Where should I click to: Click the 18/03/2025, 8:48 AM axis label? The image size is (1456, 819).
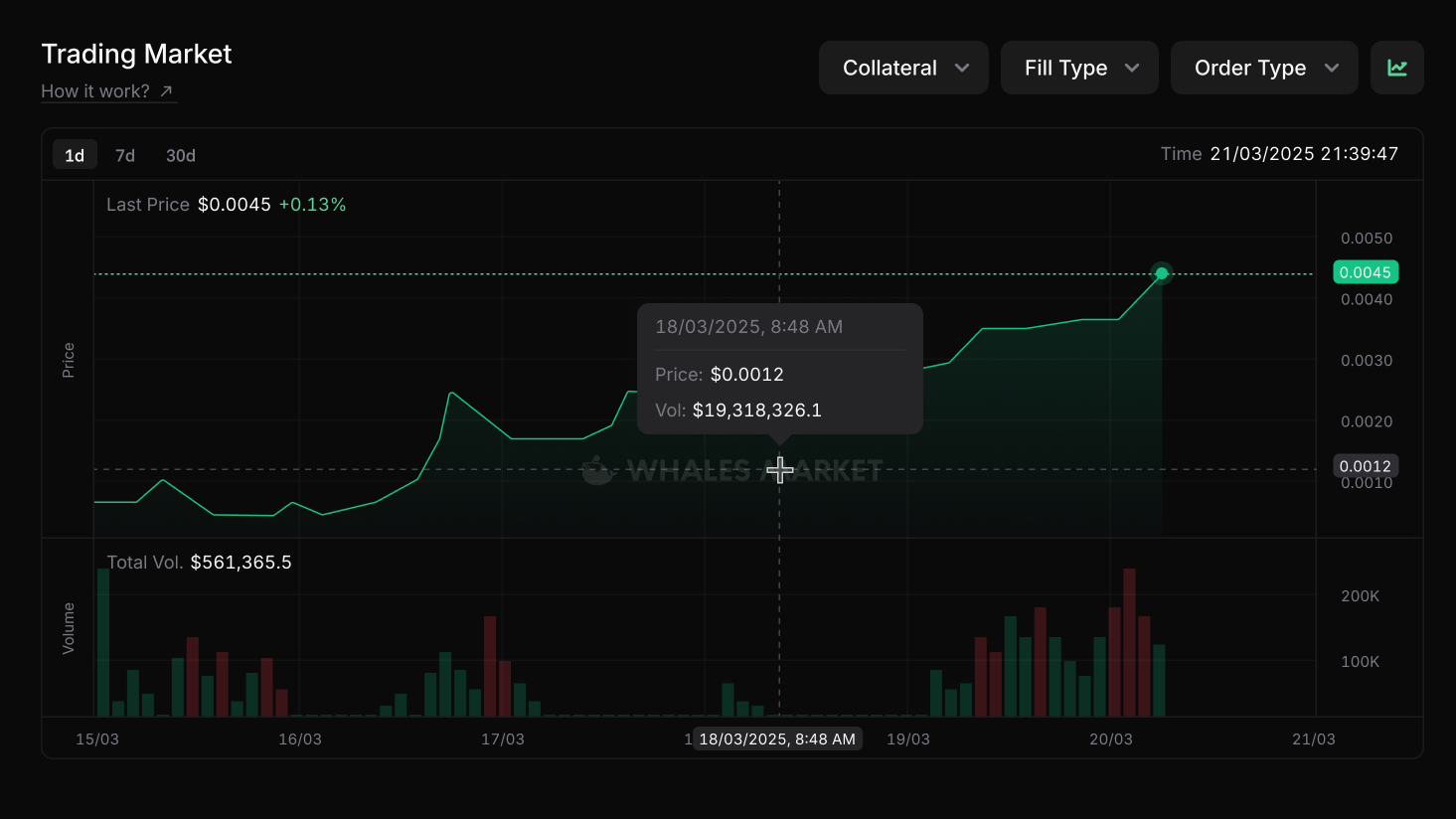777,739
